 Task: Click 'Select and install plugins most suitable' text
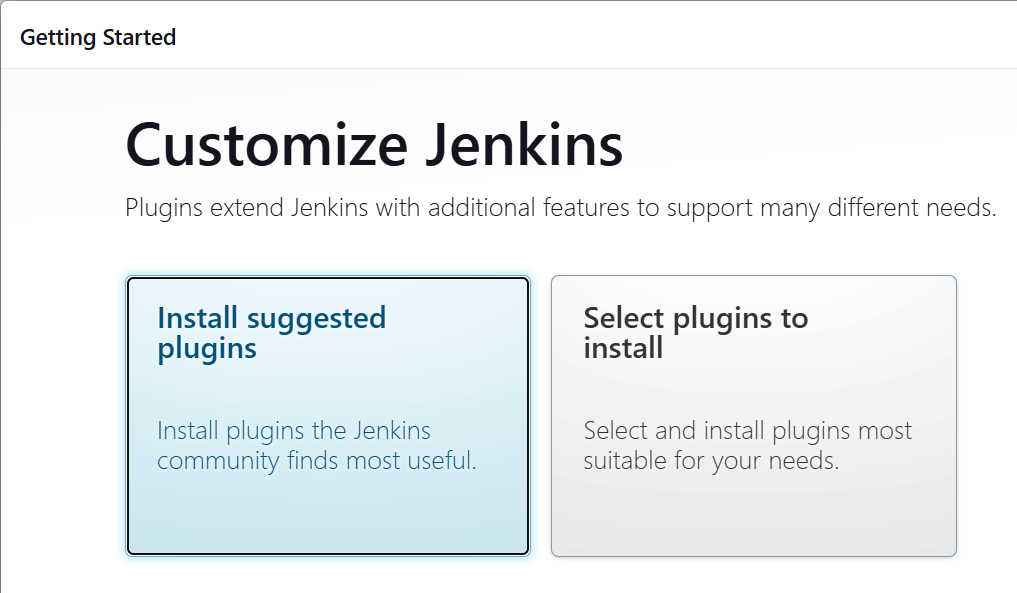(747, 446)
